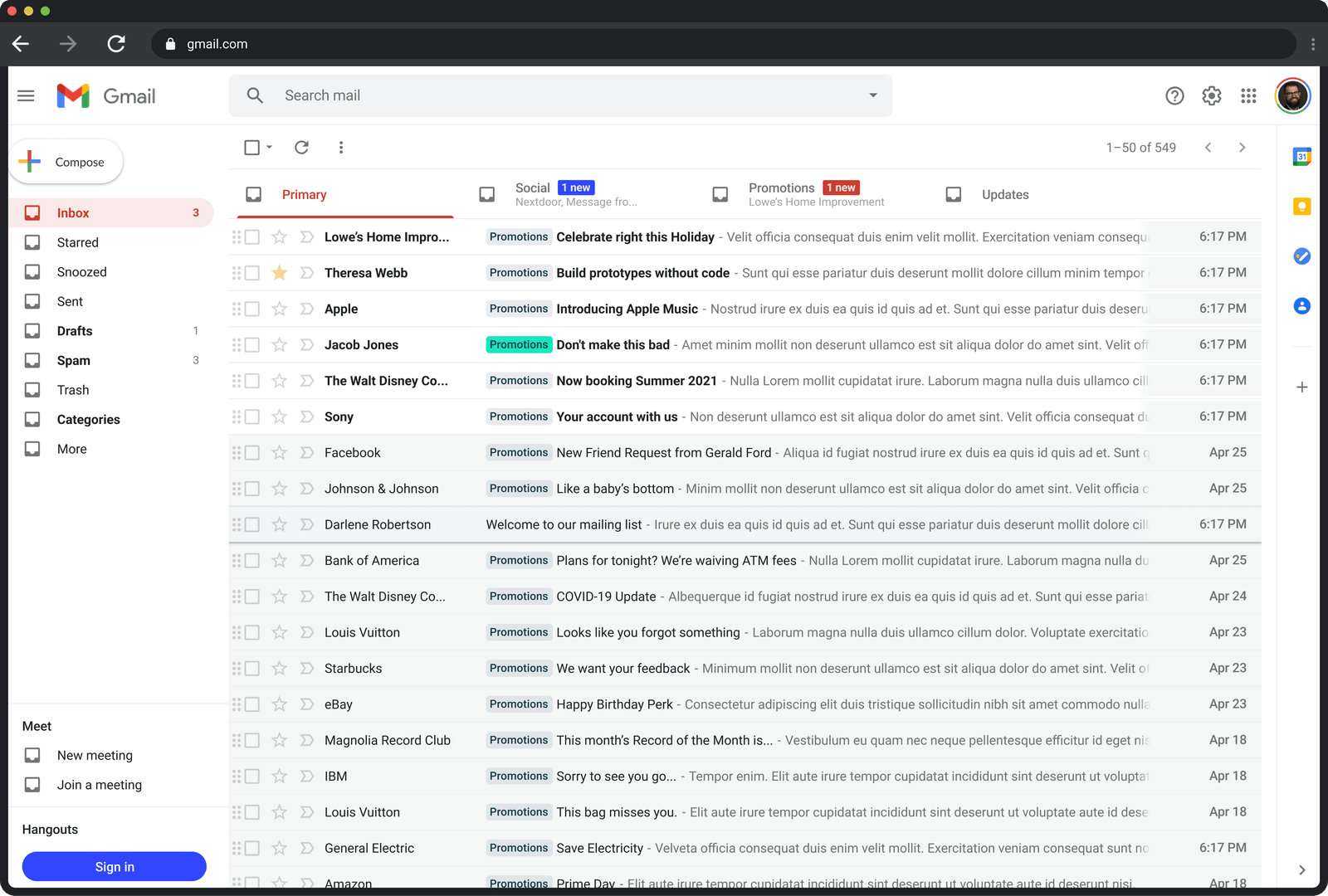This screenshot has height=896, width=1328.
Task: Open Google Calendar from side panel
Action: [x=1301, y=156]
